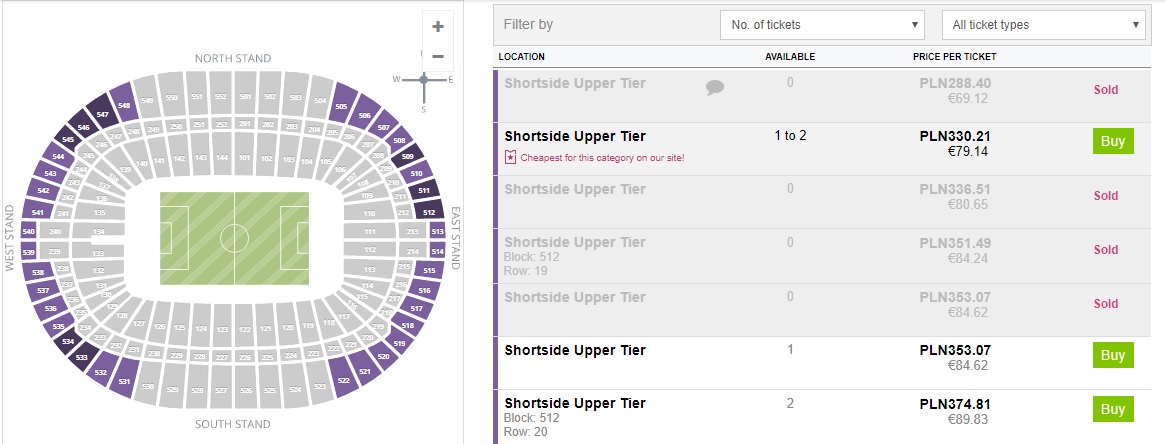Open the No. of tickets dropdown
Screen dimensions: 1166x444
click(823, 25)
